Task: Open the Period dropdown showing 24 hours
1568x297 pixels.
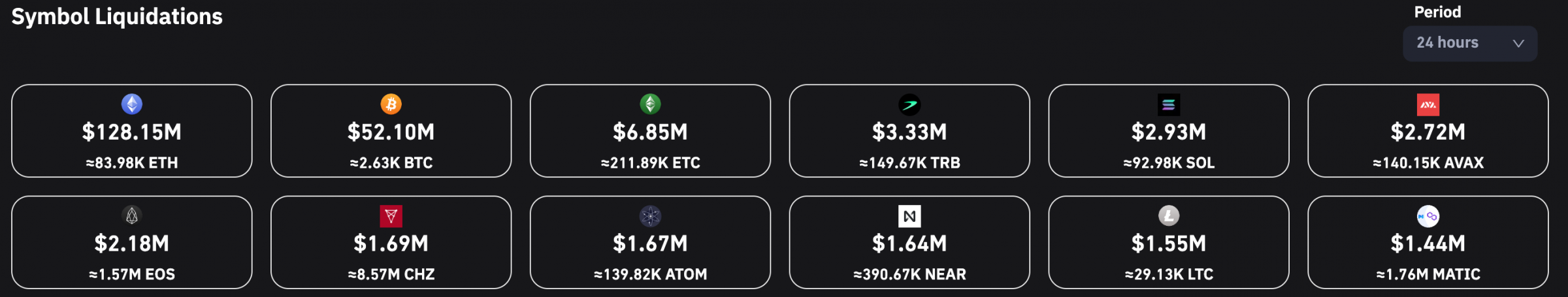Action: click(1470, 44)
